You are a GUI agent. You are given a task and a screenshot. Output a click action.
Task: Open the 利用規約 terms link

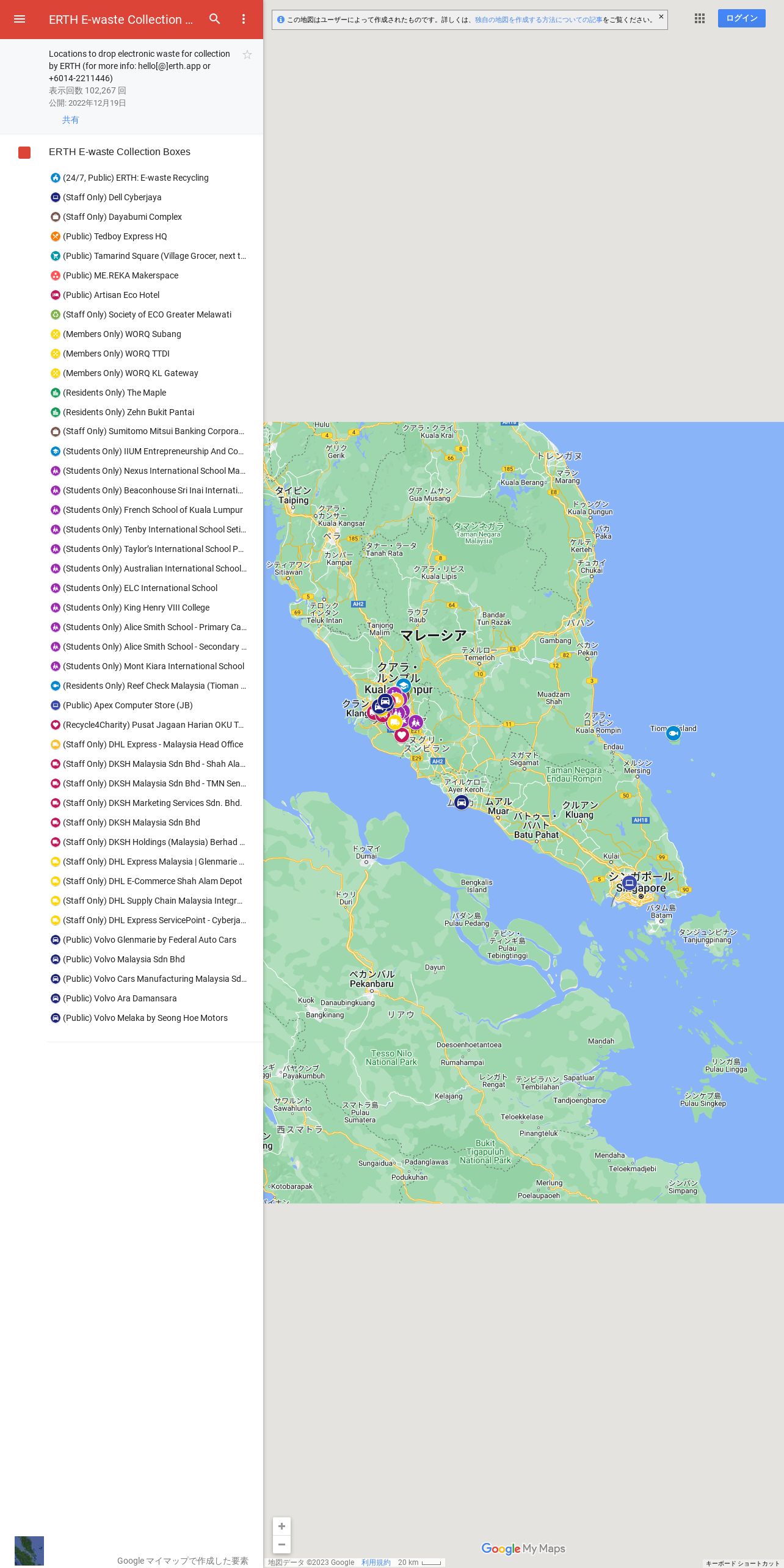coord(376,1563)
